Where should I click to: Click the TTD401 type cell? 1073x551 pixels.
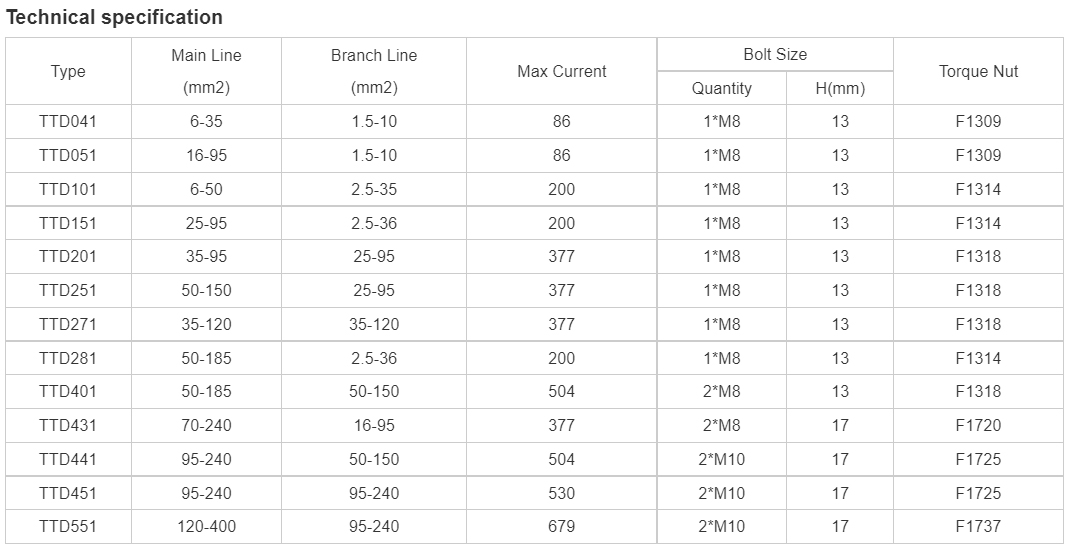68,391
